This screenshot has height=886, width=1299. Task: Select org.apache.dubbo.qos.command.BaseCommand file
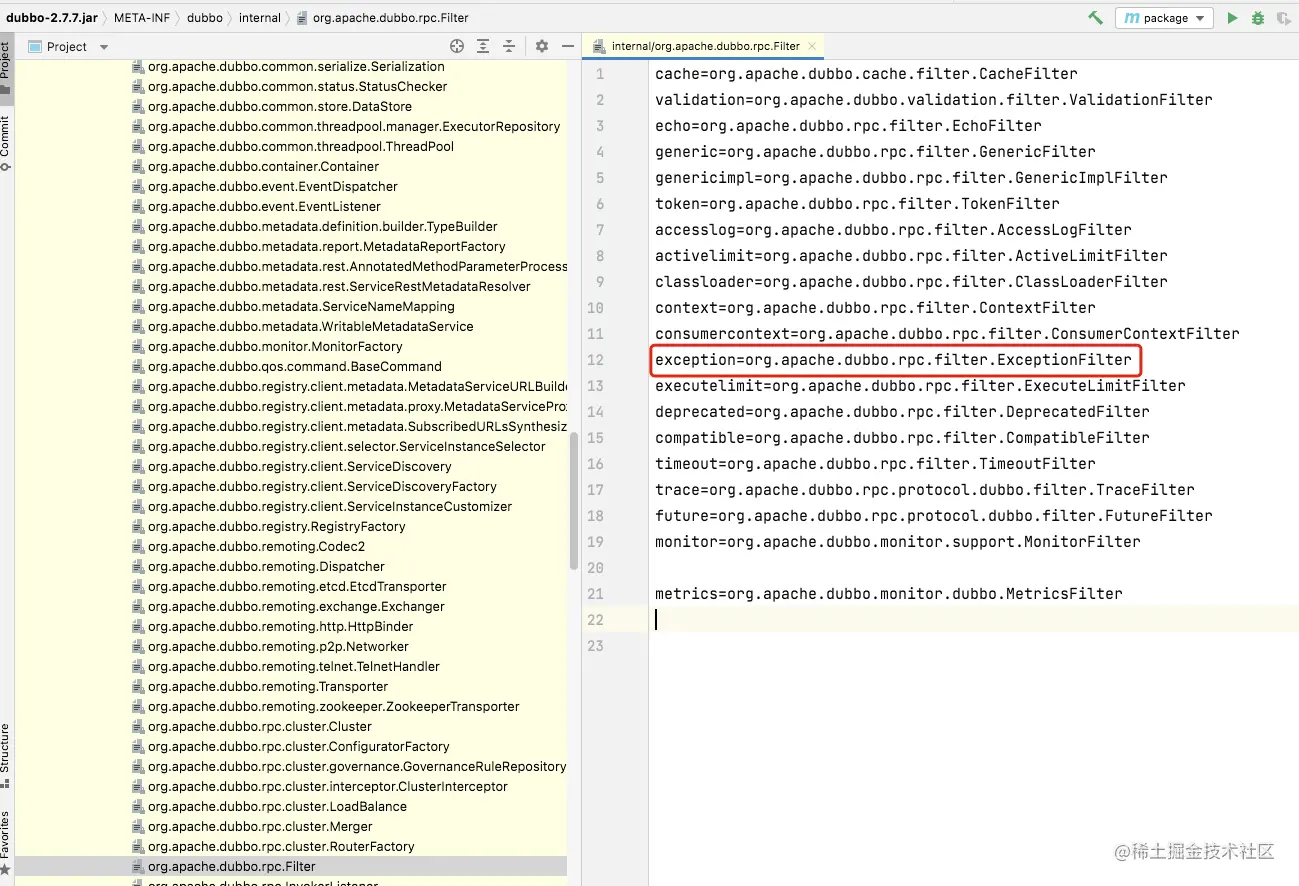coord(294,366)
